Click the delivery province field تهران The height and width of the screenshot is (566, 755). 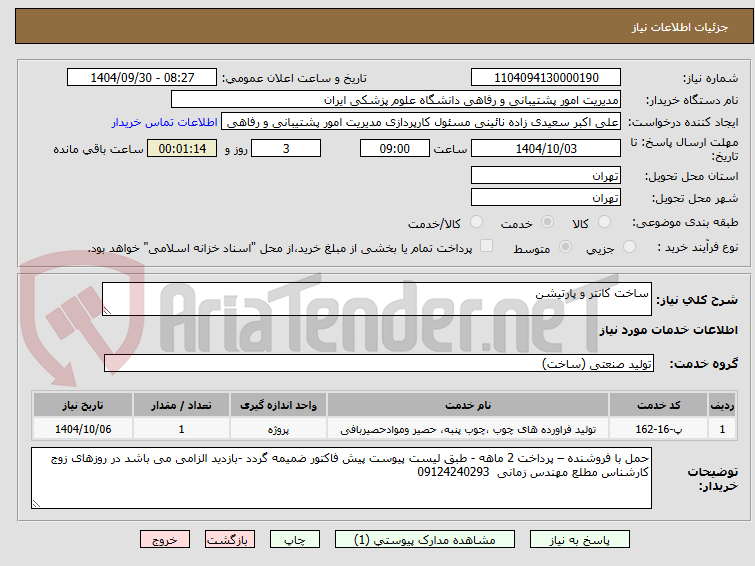click(546, 175)
